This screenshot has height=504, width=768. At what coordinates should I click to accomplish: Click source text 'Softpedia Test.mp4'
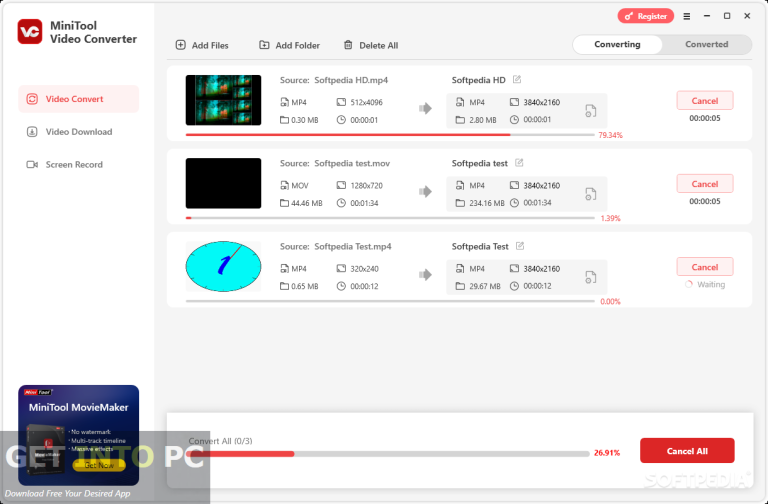(x=353, y=246)
